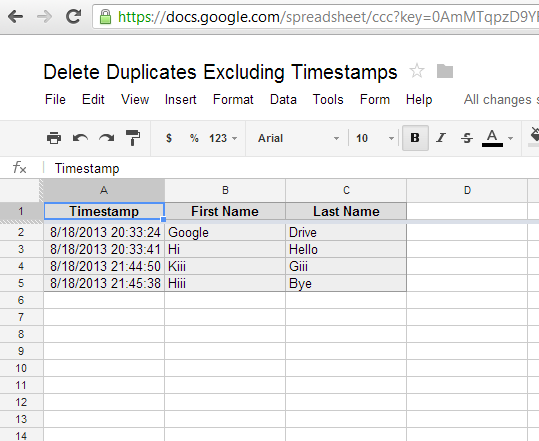Open the Help menu
This screenshot has width=539, height=441.
[x=419, y=100]
